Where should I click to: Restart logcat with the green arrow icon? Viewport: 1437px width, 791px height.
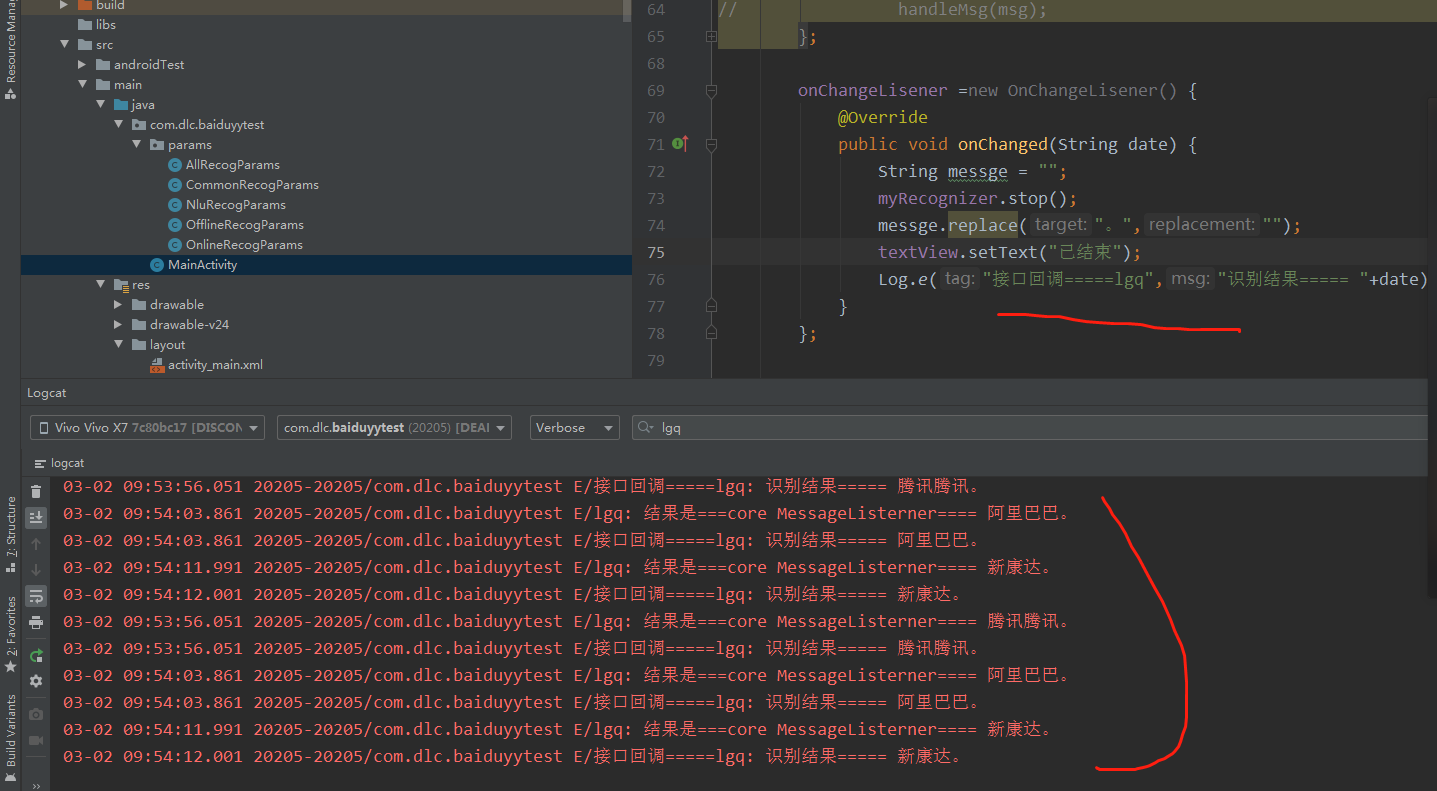(36, 655)
